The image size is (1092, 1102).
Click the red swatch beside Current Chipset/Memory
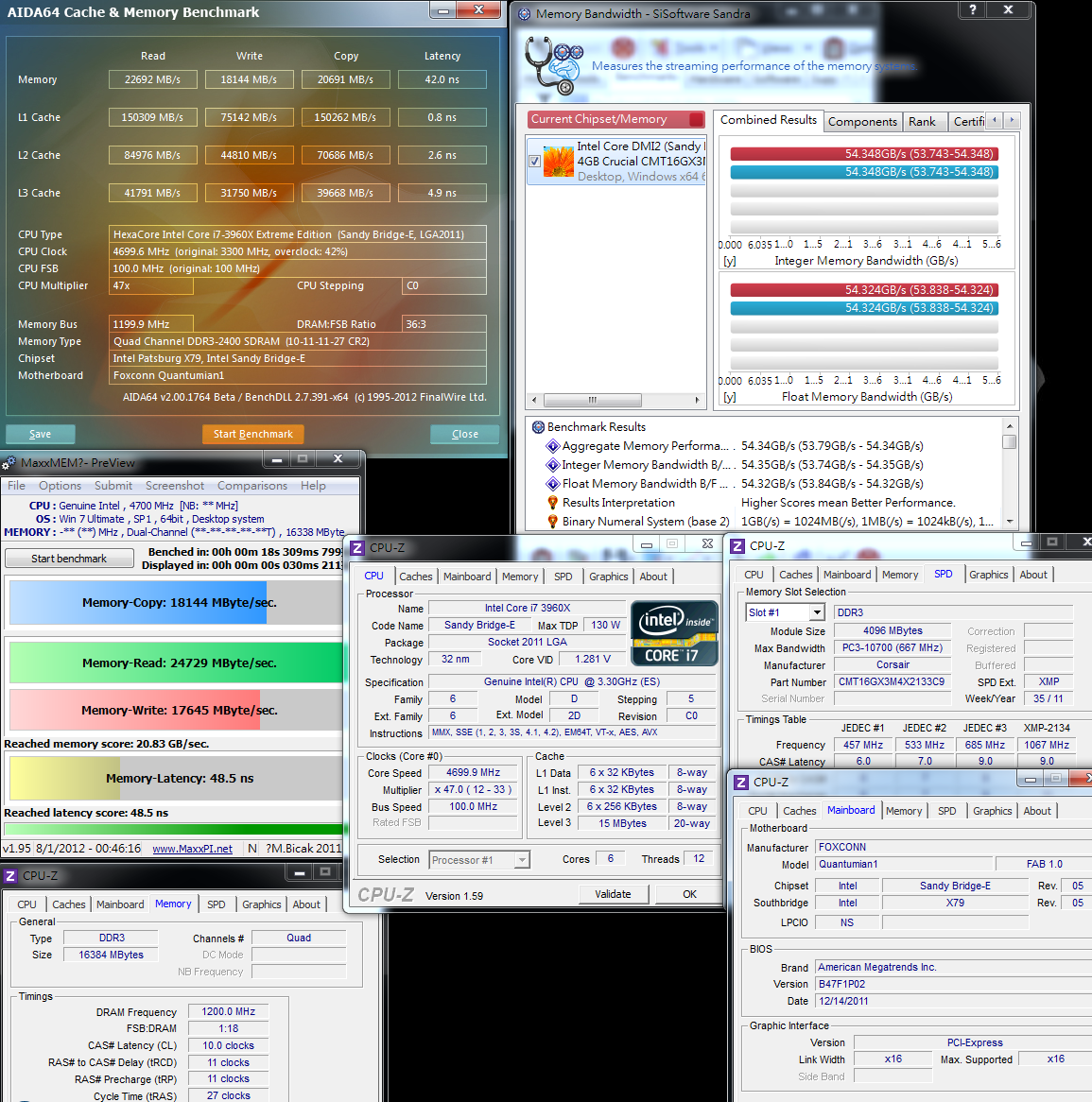[x=696, y=119]
